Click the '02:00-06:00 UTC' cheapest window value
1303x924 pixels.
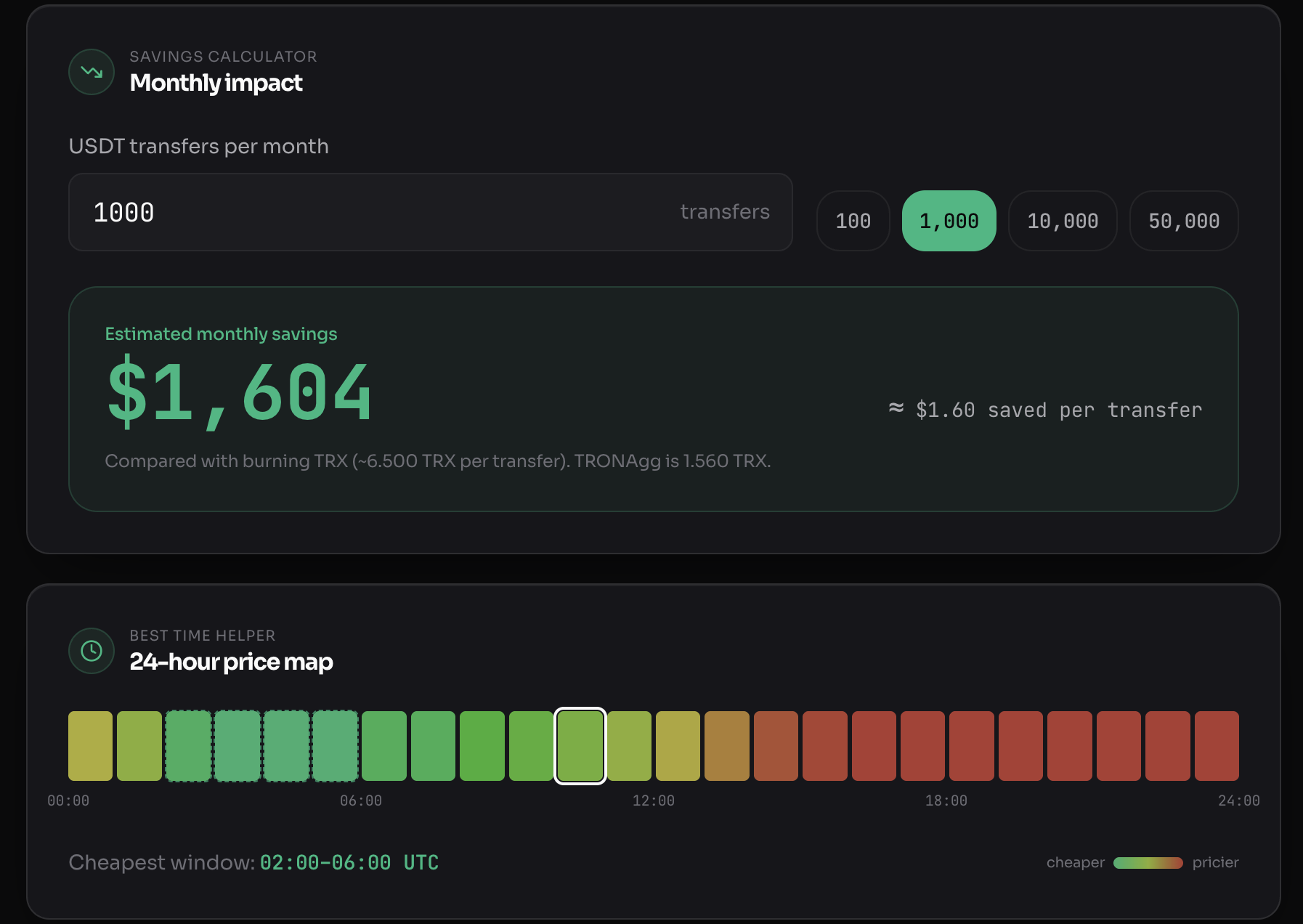coord(349,863)
